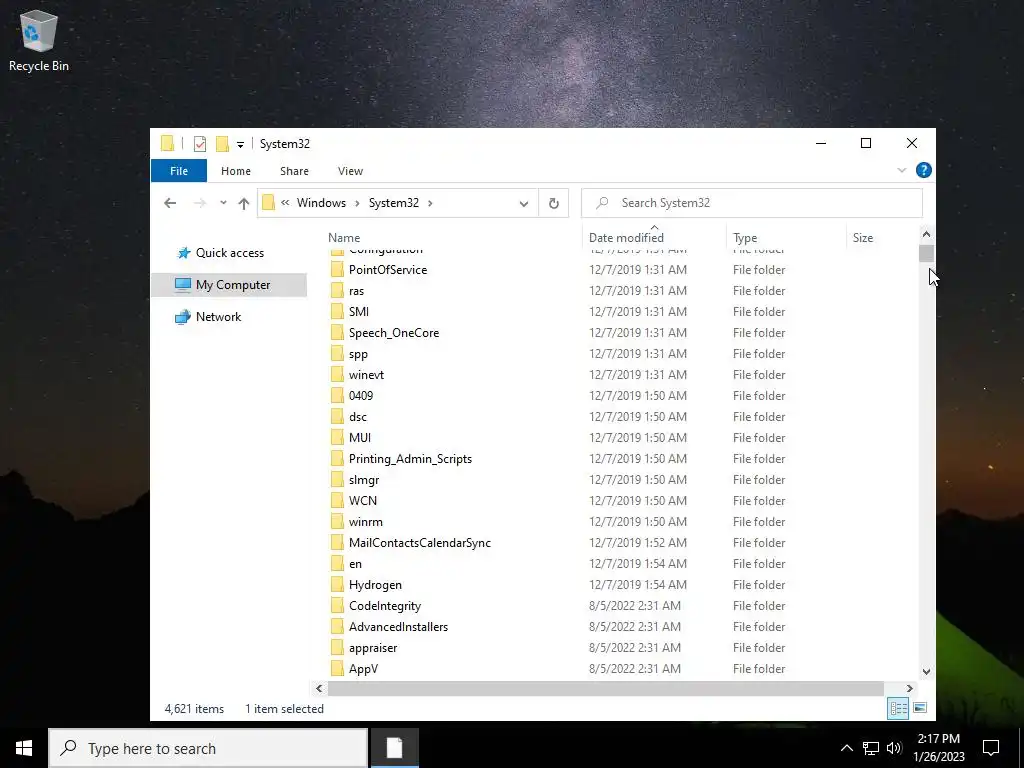Click the horizontal scrollbar left arrow
This screenshot has height=768, width=1024.
(319, 688)
